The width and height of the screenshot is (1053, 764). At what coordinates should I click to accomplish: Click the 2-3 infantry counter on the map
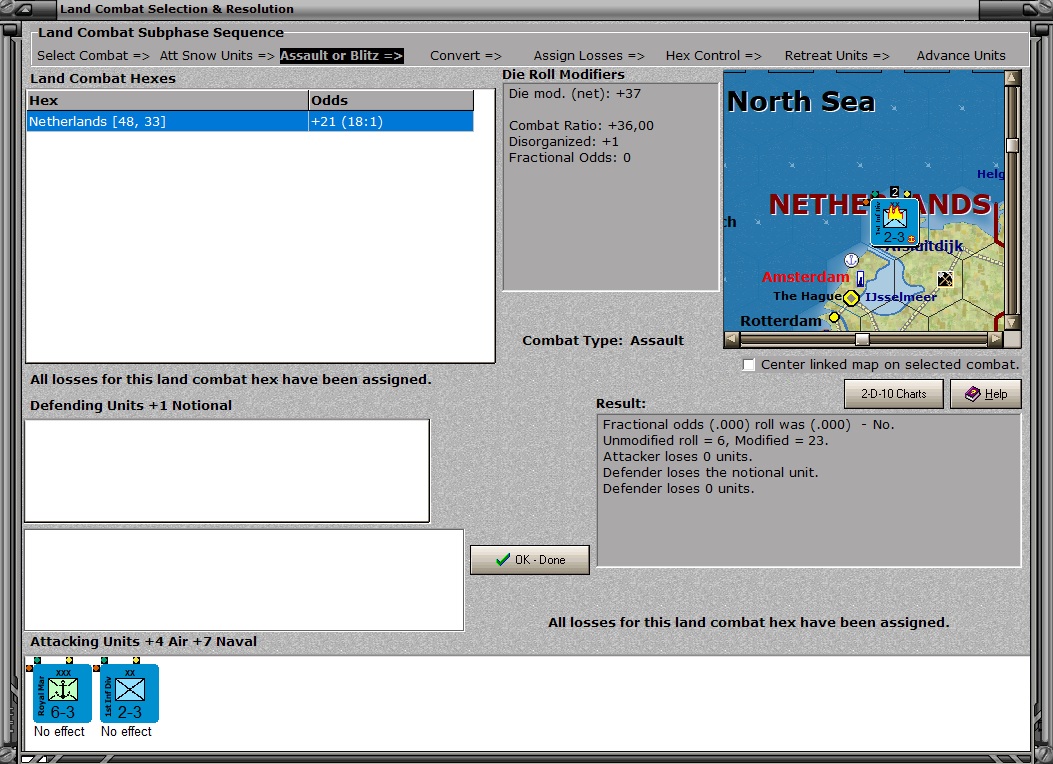[895, 222]
